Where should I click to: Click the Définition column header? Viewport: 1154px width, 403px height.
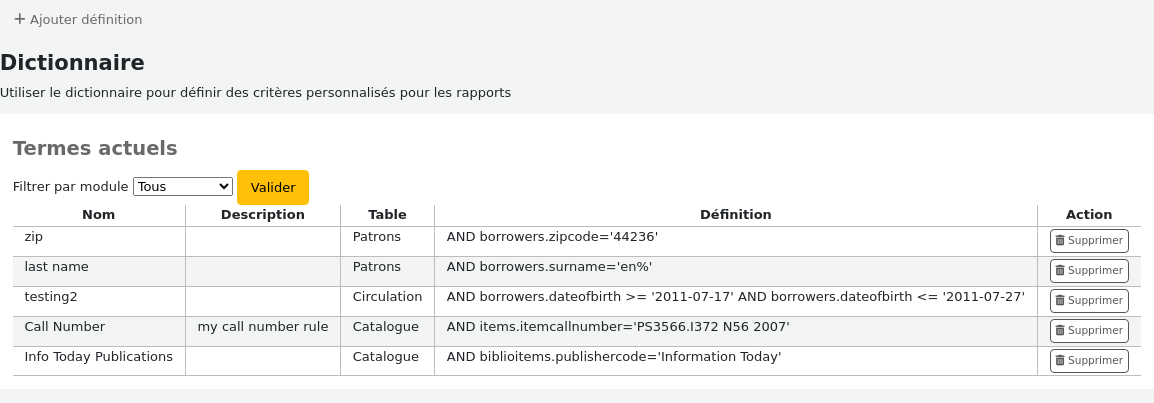tap(735, 215)
